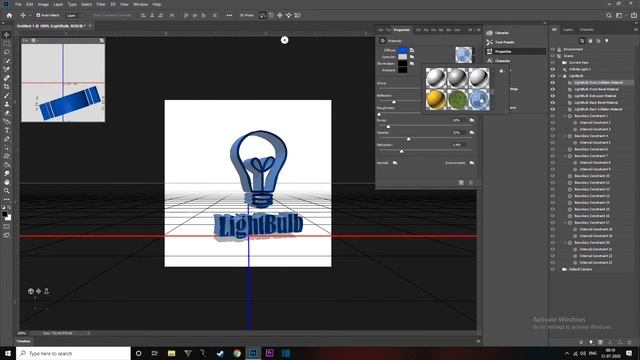Collapse Boundary Constraint 4 group
This screenshot has width=640, height=360.
click(x=565, y=136)
